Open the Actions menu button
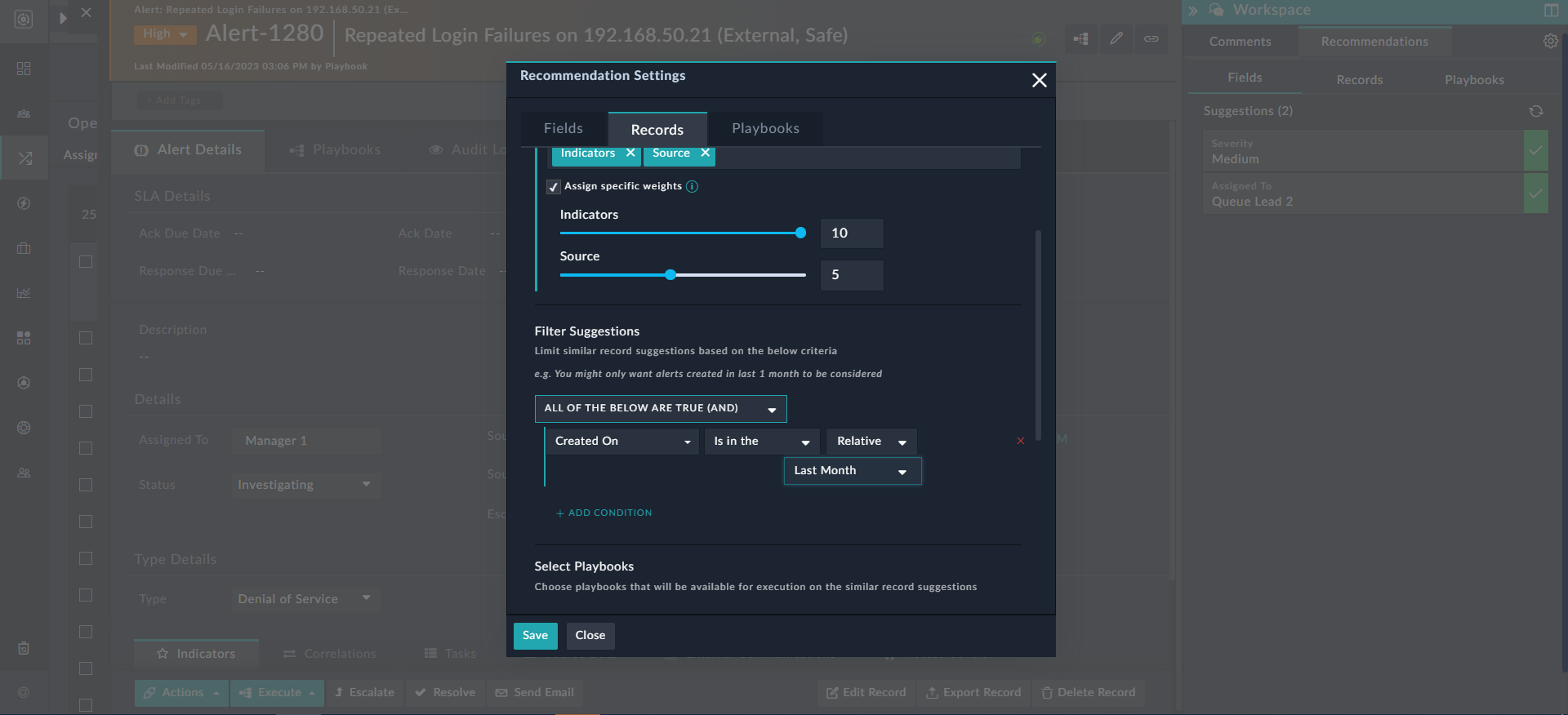 point(181,693)
